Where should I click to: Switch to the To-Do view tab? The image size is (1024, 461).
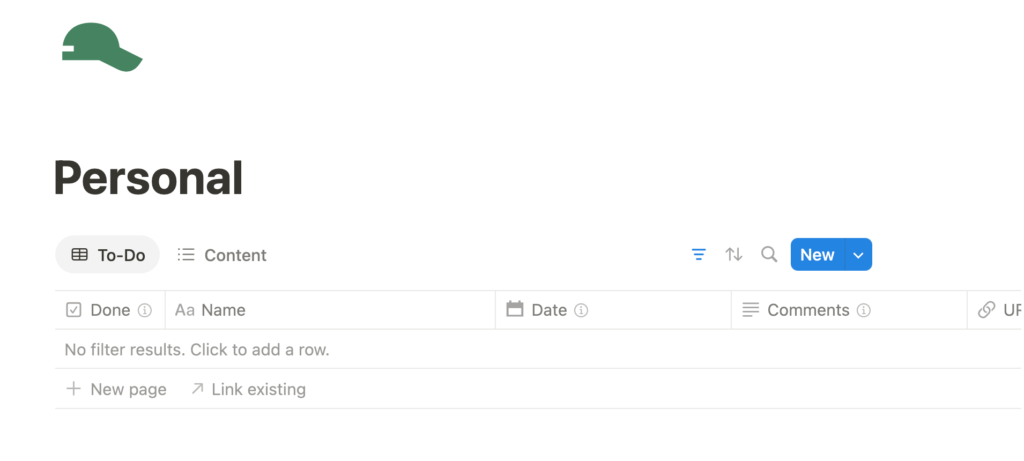(108, 255)
